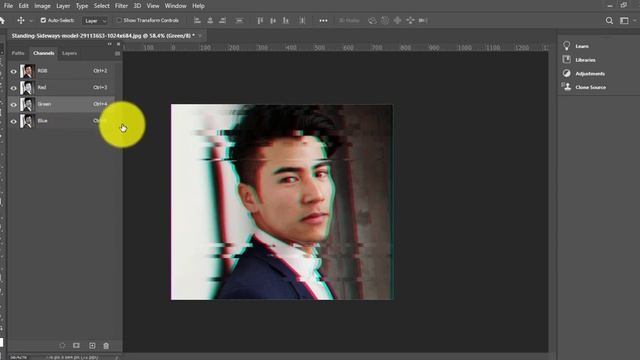The height and width of the screenshot is (360, 640).
Task: Select the Green channel row
Action: (61, 104)
